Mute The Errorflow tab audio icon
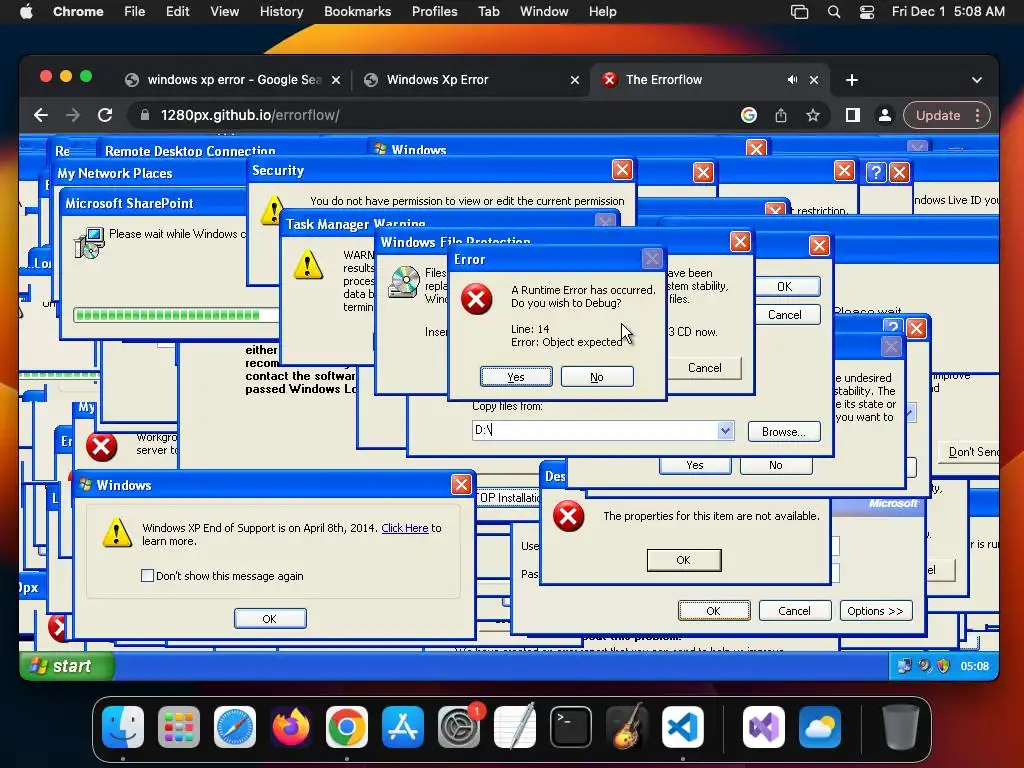 point(792,80)
